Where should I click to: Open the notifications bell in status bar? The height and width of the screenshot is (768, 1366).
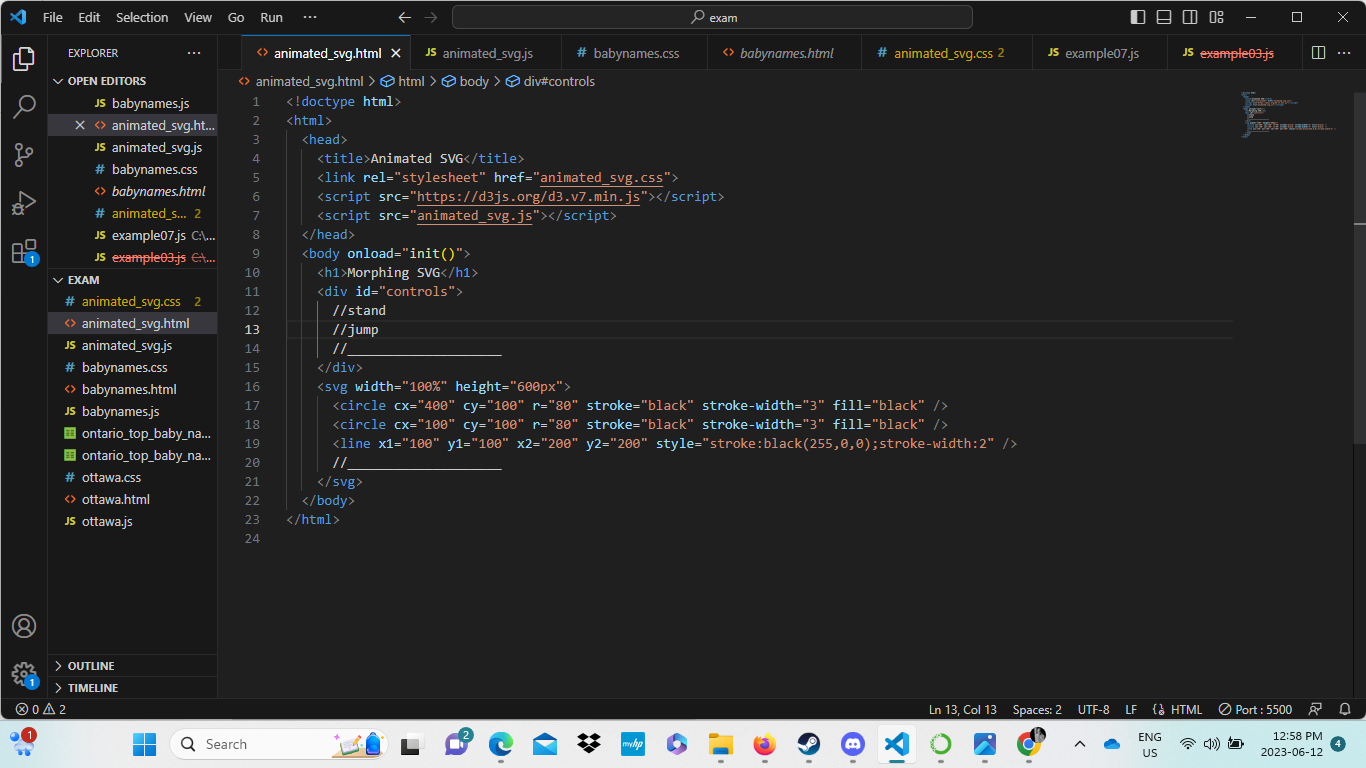coord(1345,709)
